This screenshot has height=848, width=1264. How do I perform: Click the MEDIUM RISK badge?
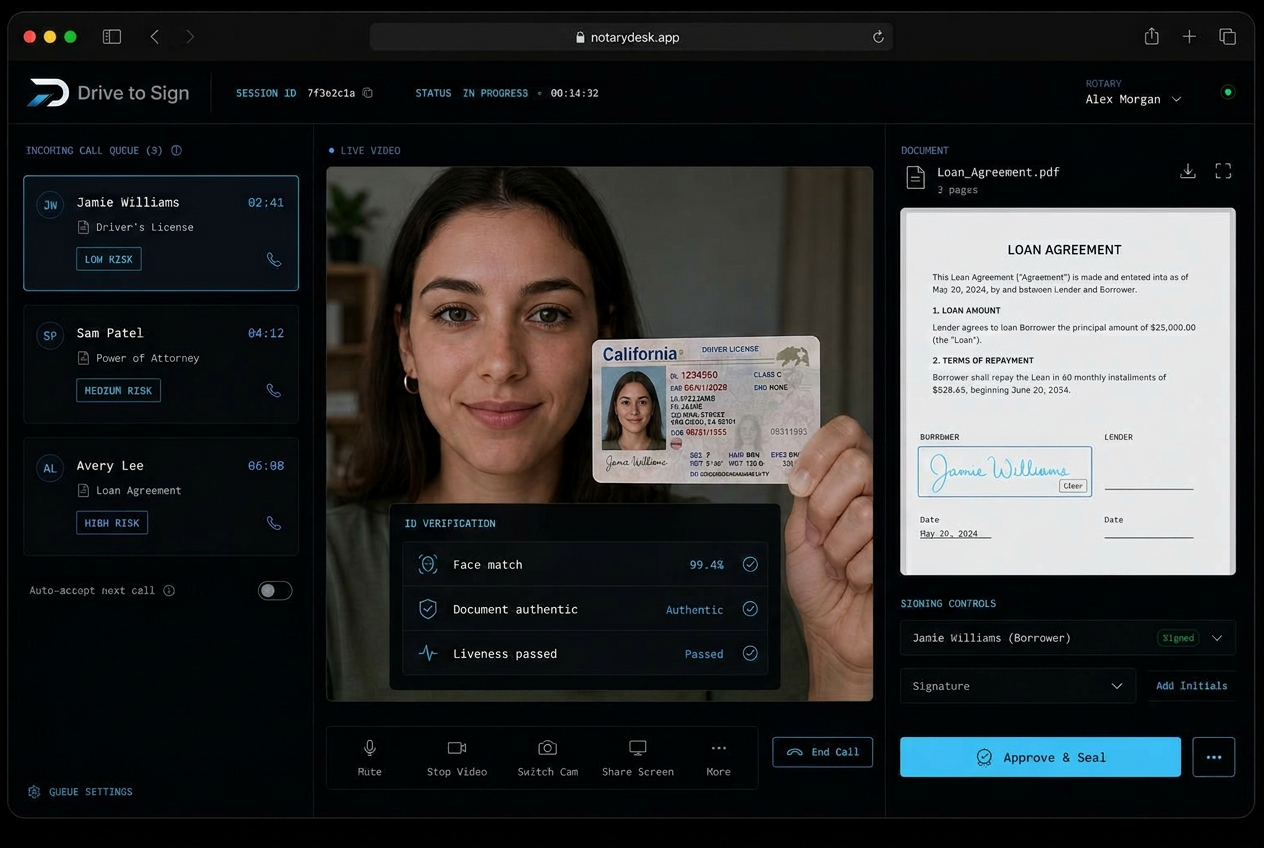point(118,390)
